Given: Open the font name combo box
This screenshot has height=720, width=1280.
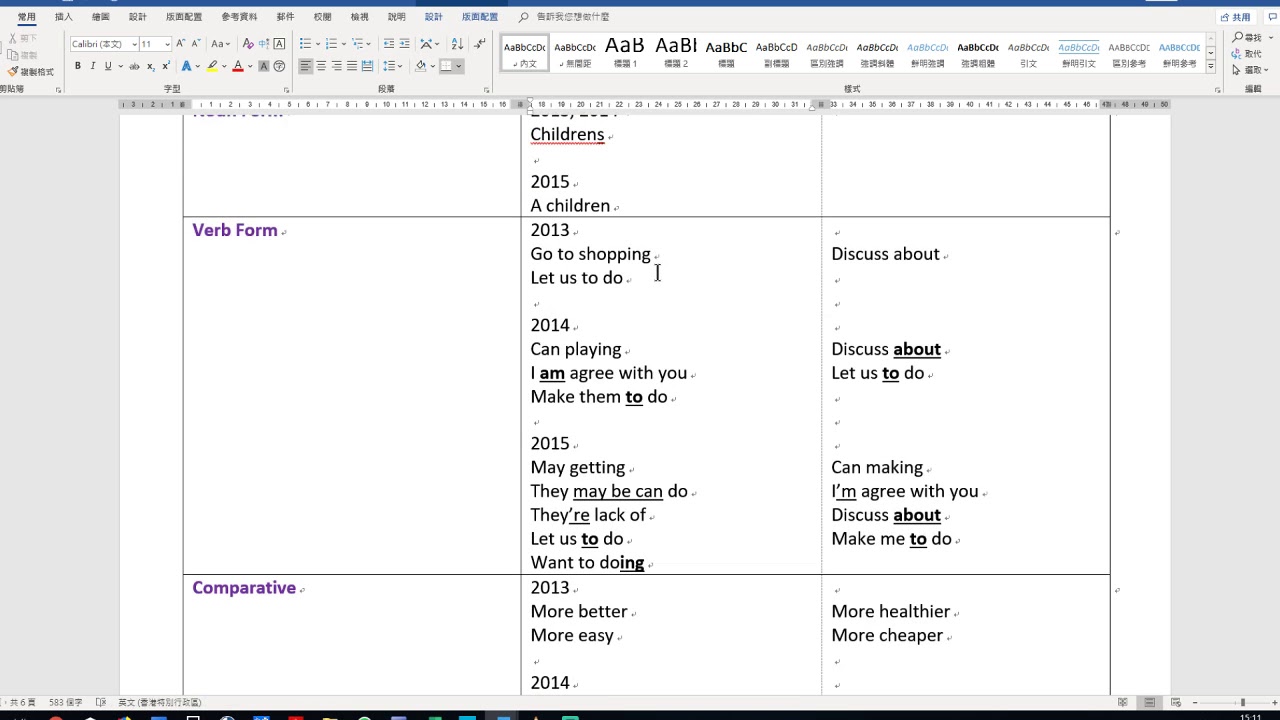Looking at the screenshot, I should 104,44.
